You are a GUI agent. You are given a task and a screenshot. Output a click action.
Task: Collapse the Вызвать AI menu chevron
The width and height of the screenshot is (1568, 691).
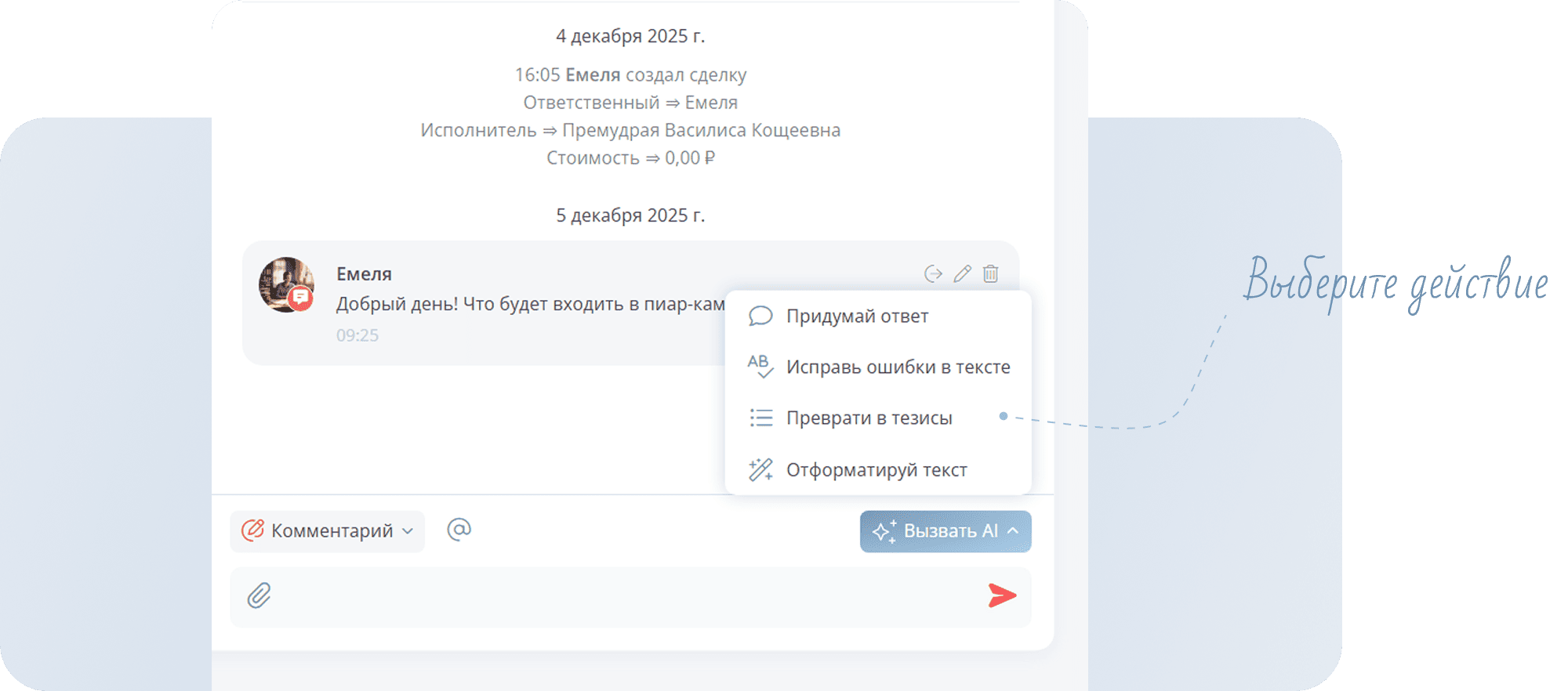pyautogui.click(x=1013, y=531)
